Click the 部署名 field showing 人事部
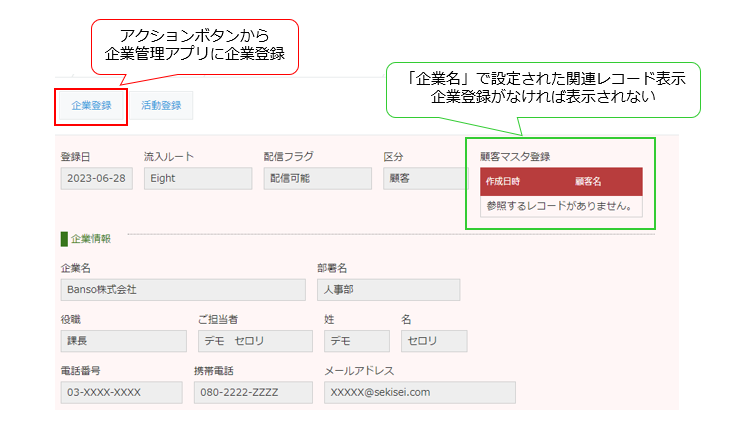739x434 pixels. 388,290
